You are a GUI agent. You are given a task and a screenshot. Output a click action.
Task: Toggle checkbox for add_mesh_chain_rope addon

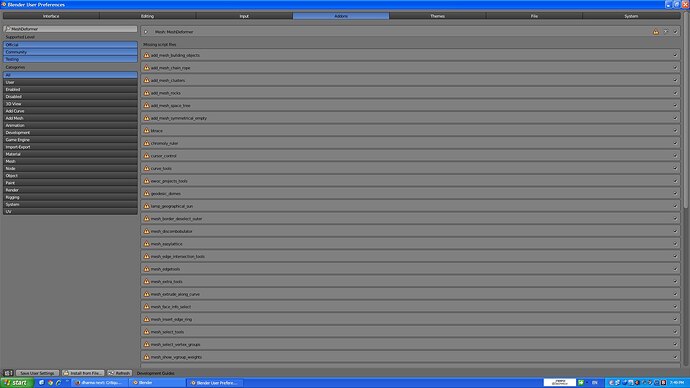tap(675, 68)
